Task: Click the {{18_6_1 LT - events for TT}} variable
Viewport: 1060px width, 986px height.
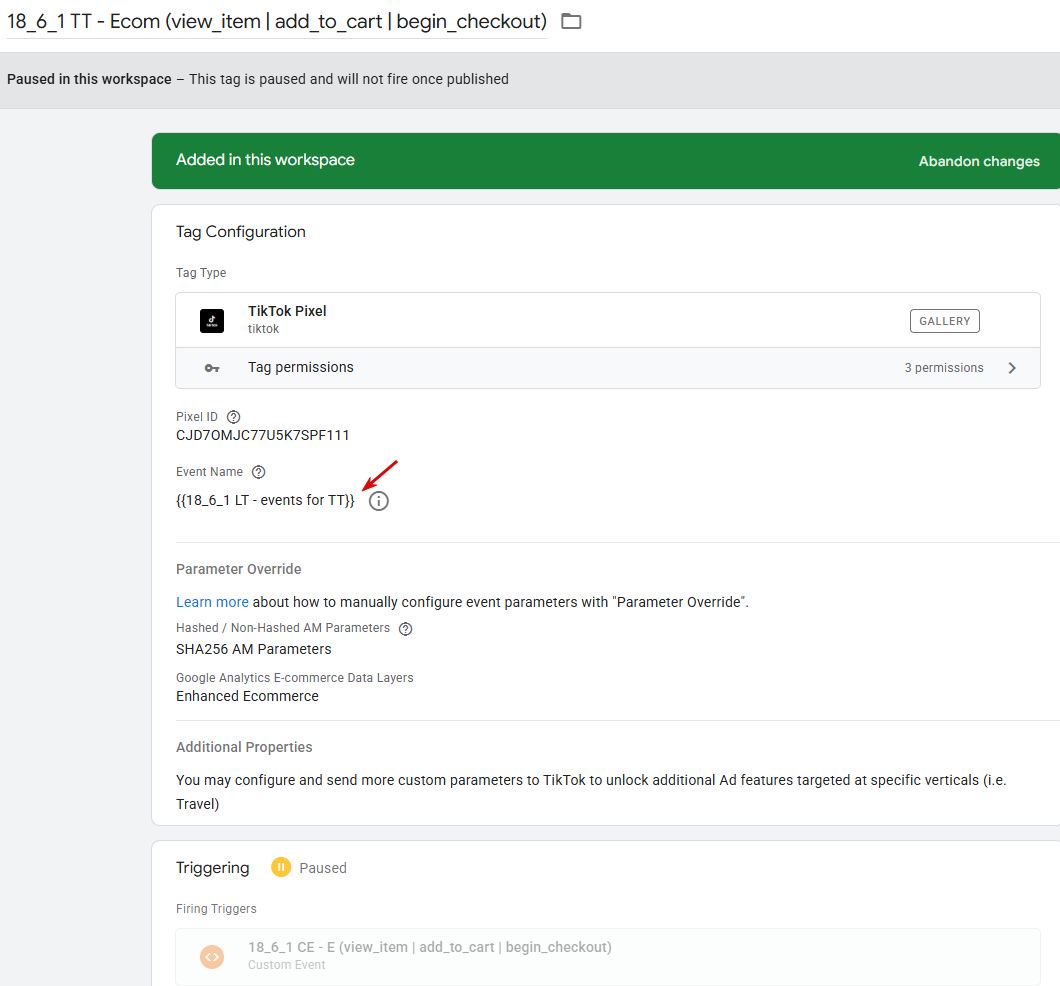Action: click(265, 500)
